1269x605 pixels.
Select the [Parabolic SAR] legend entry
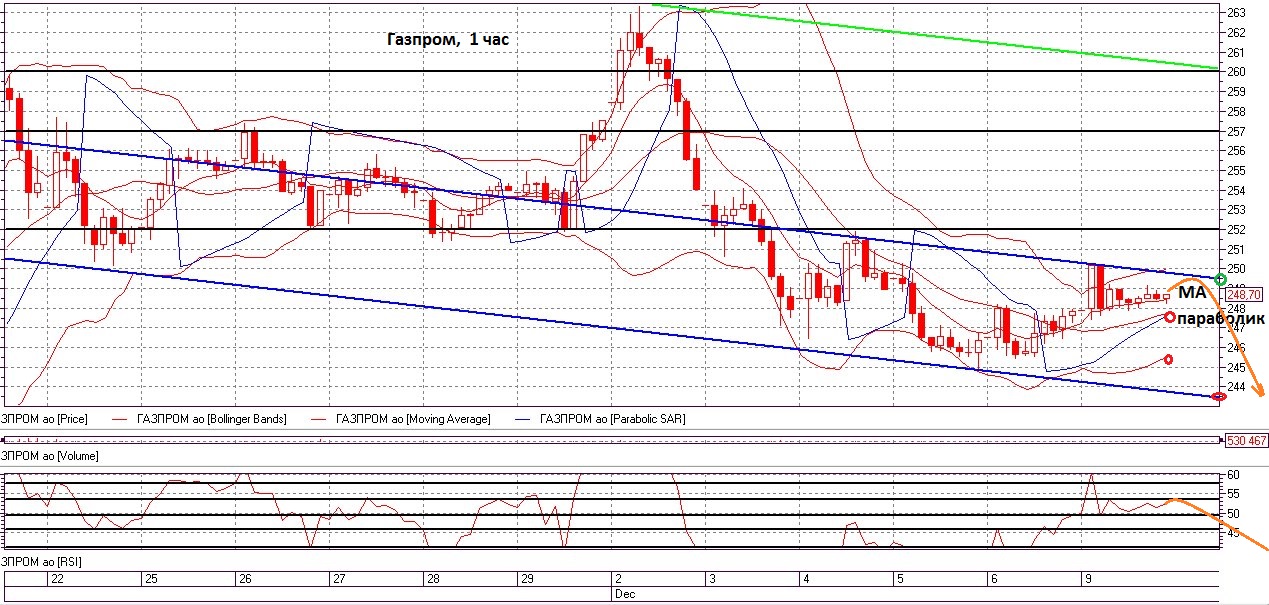(613, 419)
